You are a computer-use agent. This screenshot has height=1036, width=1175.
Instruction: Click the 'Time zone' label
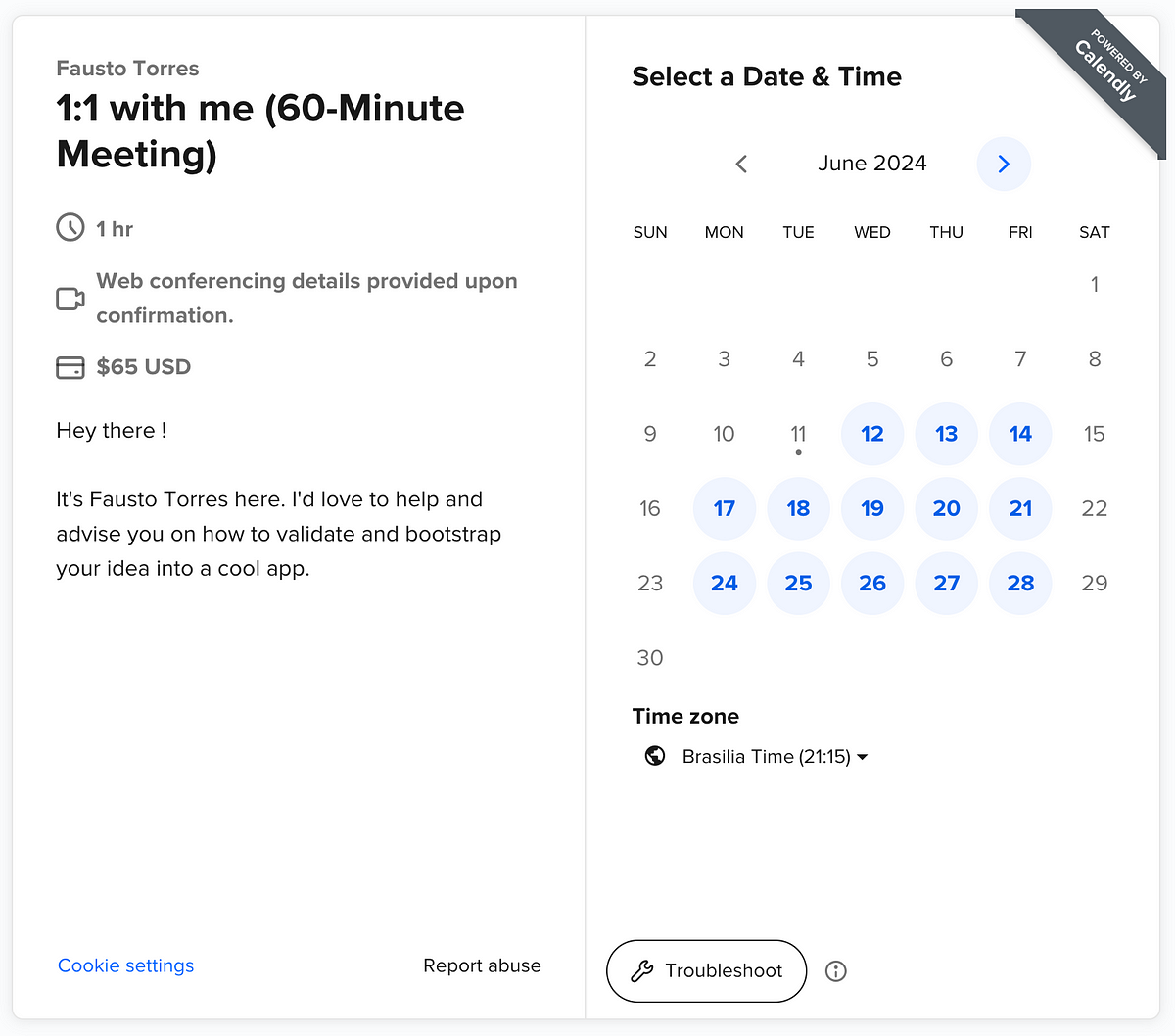pyautogui.click(x=685, y=716)
